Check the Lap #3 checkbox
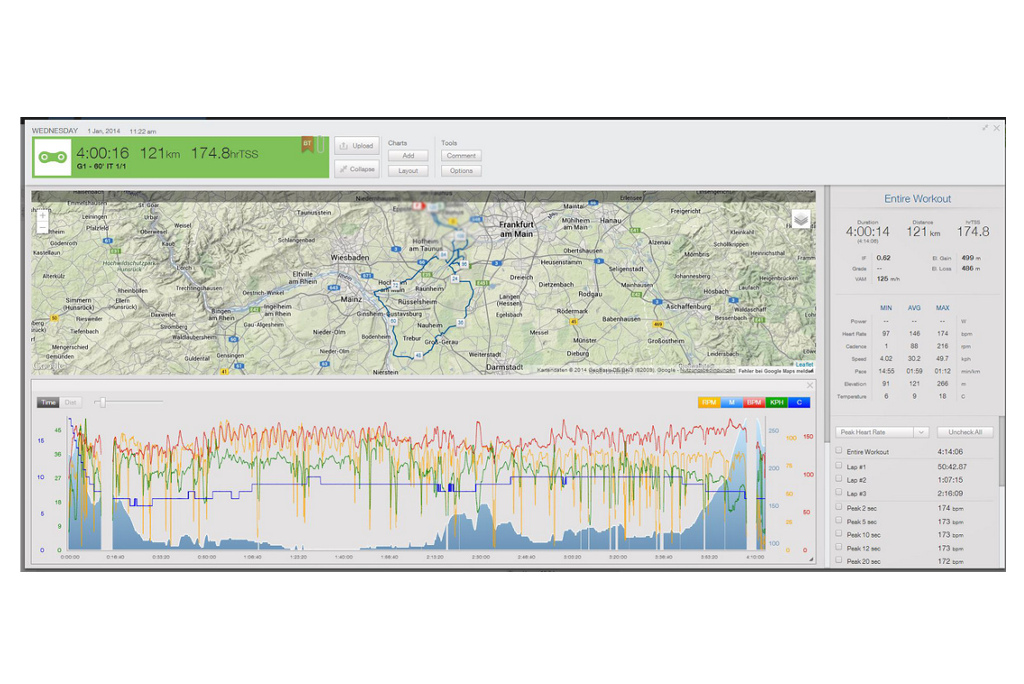Viewport: 1024px width, 684px height. coord(839,492)
